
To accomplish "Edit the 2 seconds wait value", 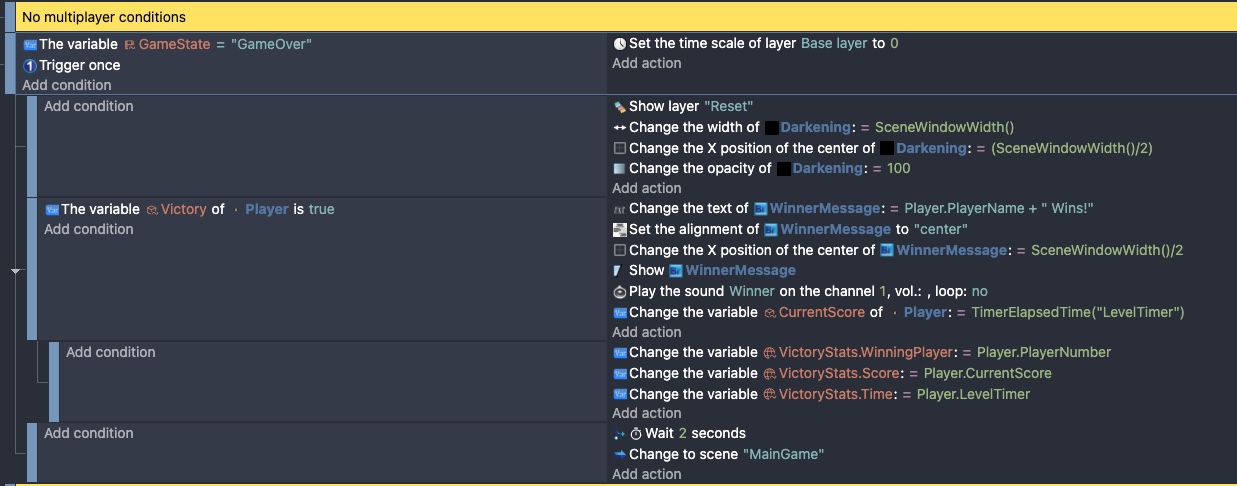I will coord(683,433).
